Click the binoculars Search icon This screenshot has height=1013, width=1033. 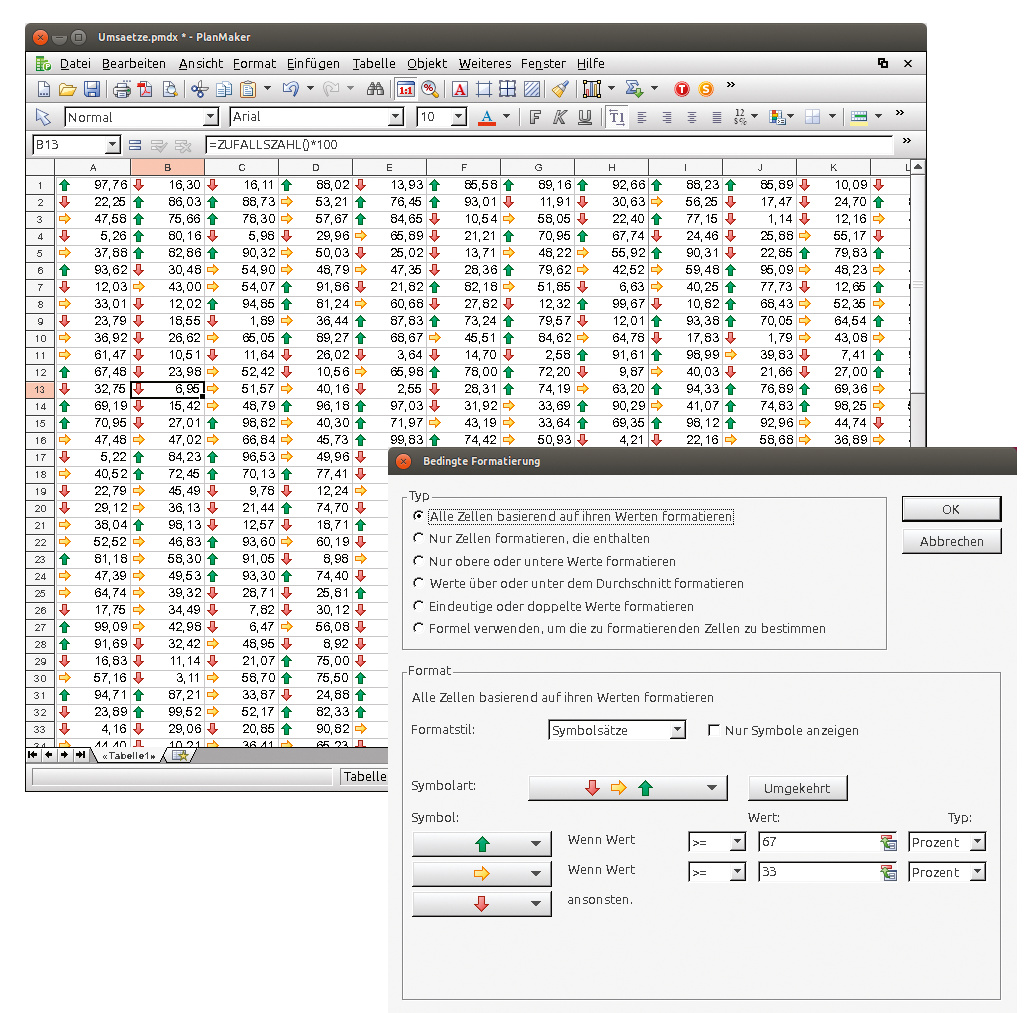coord(375,89)
